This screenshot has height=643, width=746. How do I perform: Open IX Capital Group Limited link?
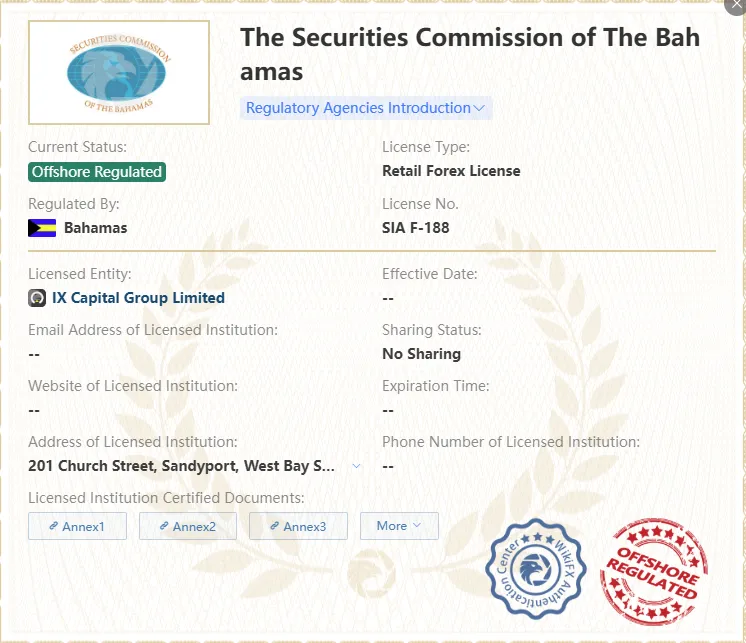(x=138, y=298)
